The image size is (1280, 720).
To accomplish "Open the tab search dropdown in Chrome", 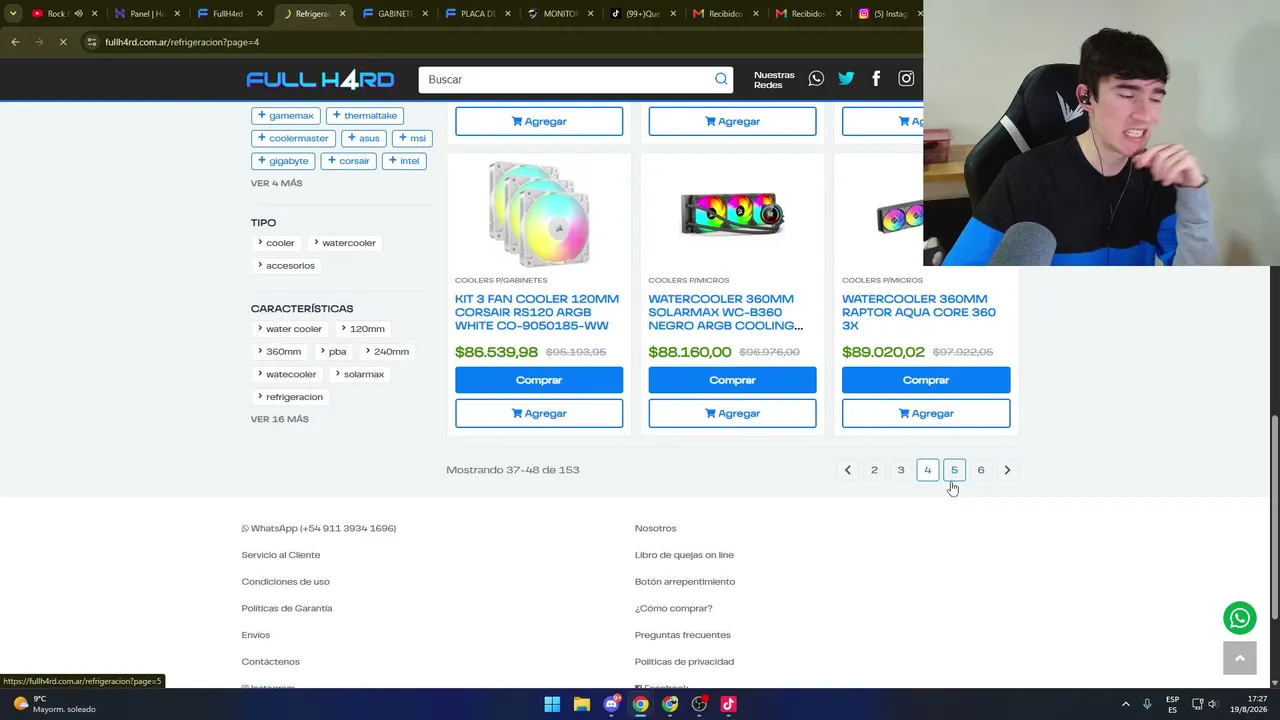I will [x=12, y=14].
